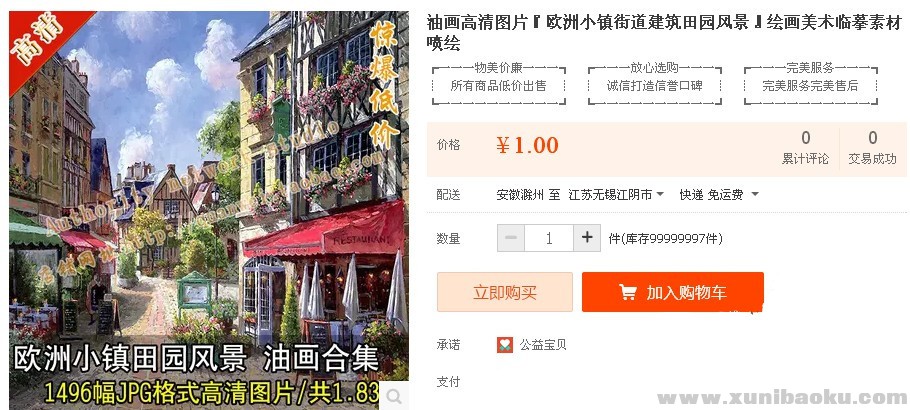This screenshot has height=410, width=910.
Task: Click the 加入购物车 add to cart button
Action: click(673, 292)
